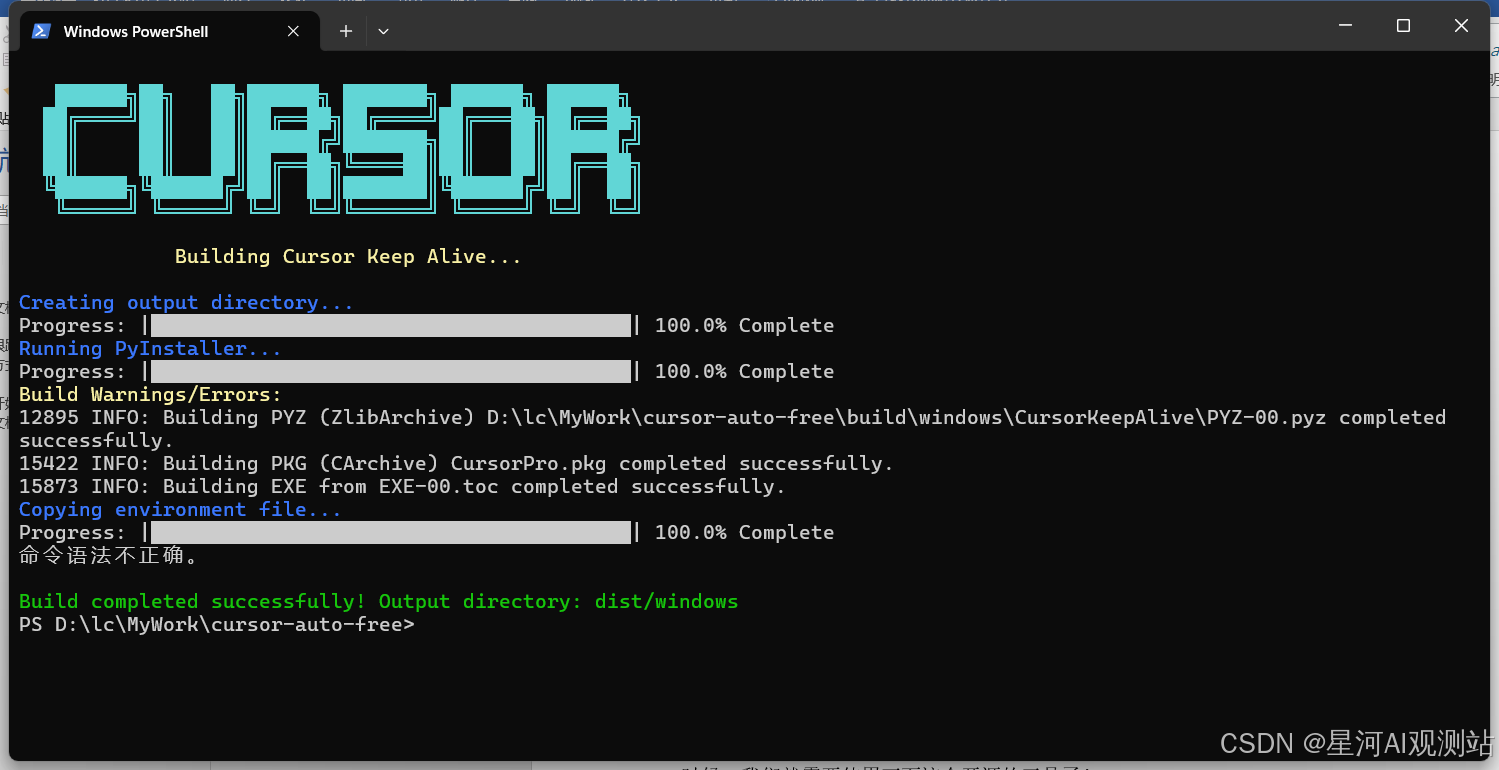
Task: Maximize the terminal window
Action: click(1403, 26)
